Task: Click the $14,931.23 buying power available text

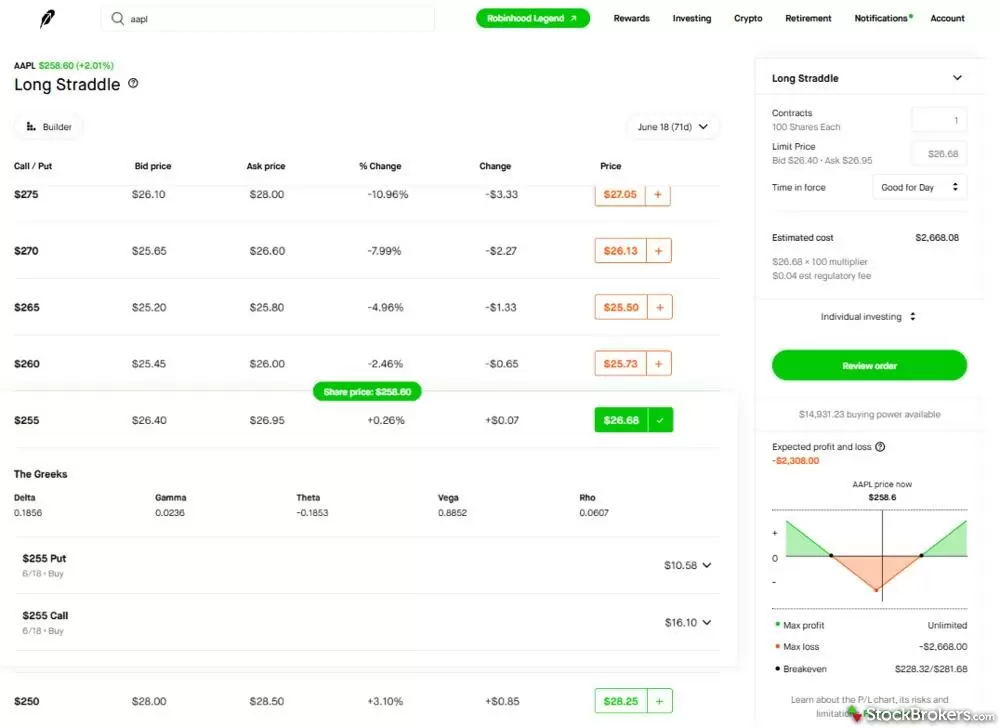Action: click(x=869, y=414)
